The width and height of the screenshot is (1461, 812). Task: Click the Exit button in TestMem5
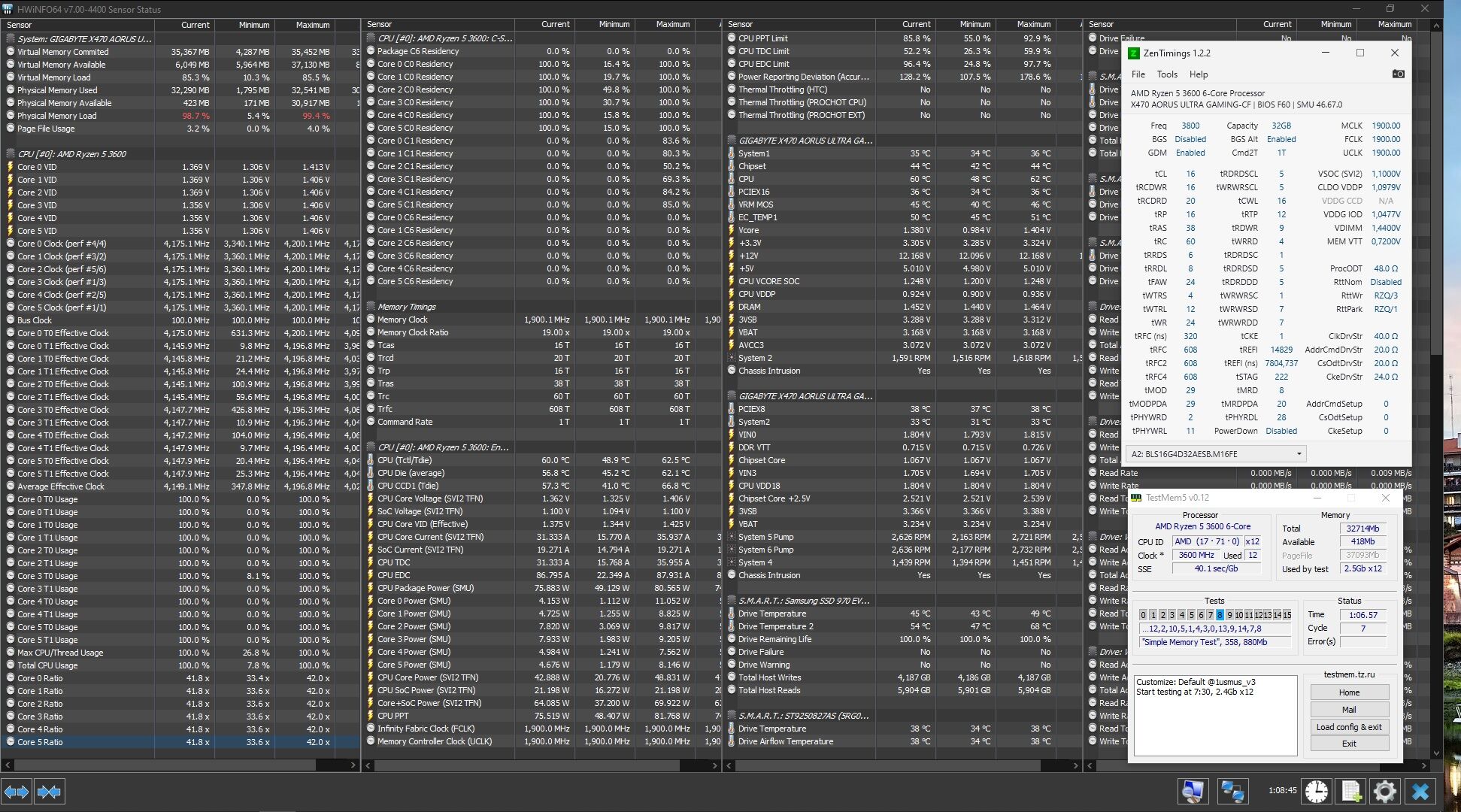(x=1349, y=744)
